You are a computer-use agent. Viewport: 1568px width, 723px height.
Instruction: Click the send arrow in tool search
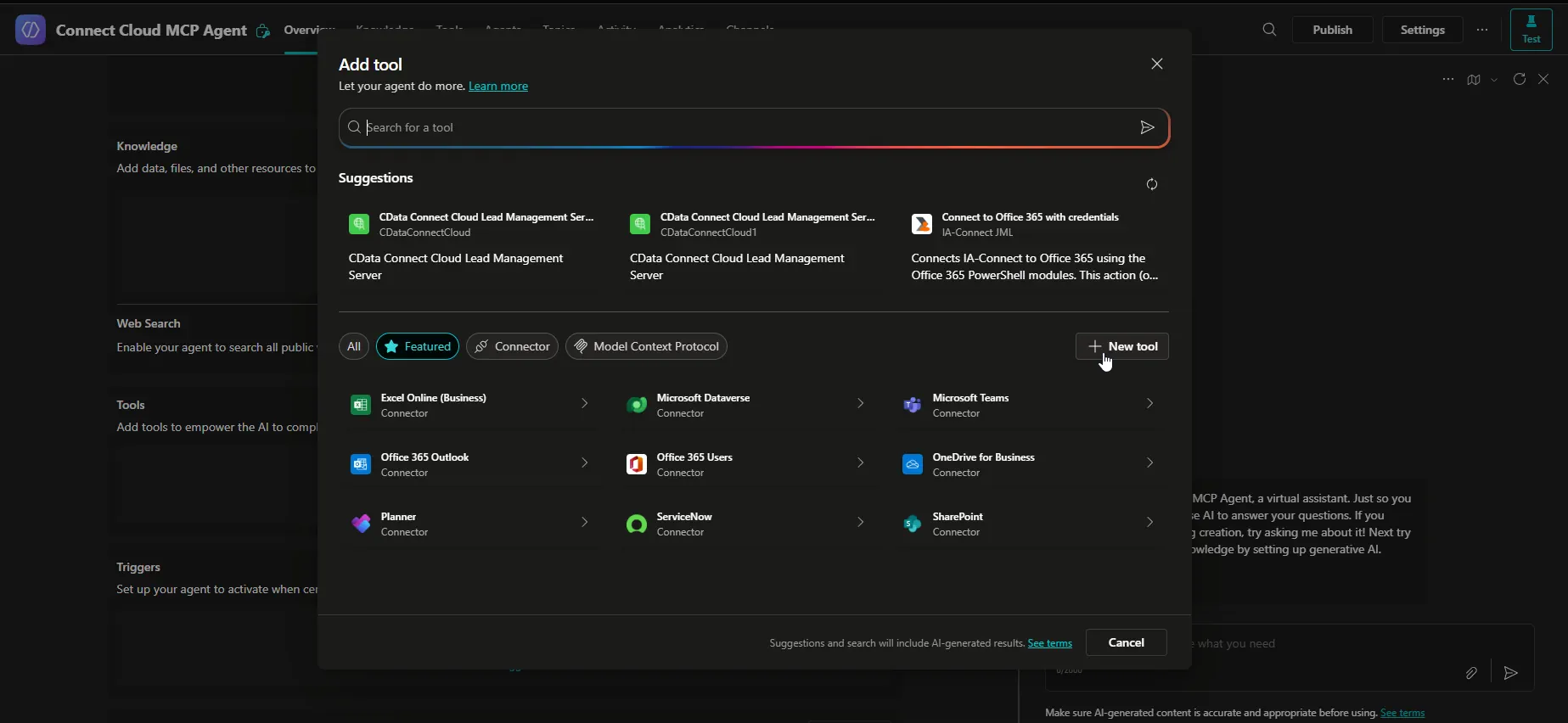(x=1147, y=127)
